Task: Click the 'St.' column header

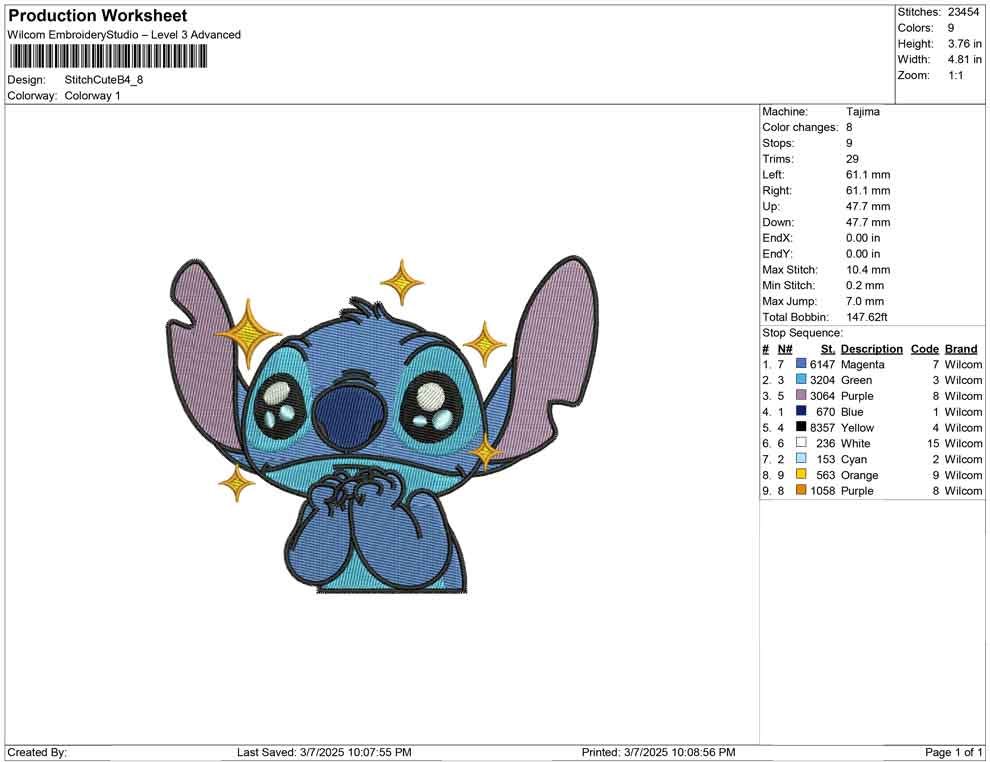Action: (x=828, y=348)
